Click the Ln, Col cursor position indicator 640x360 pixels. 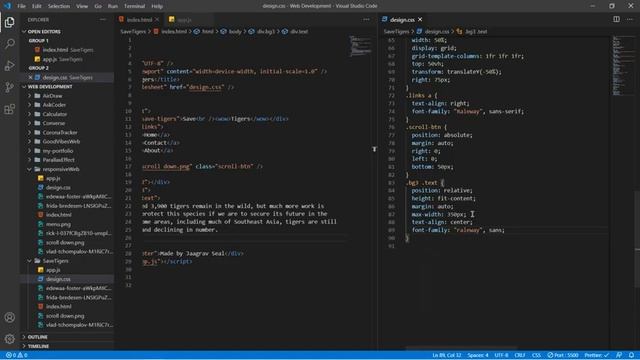tap(447, 355)
